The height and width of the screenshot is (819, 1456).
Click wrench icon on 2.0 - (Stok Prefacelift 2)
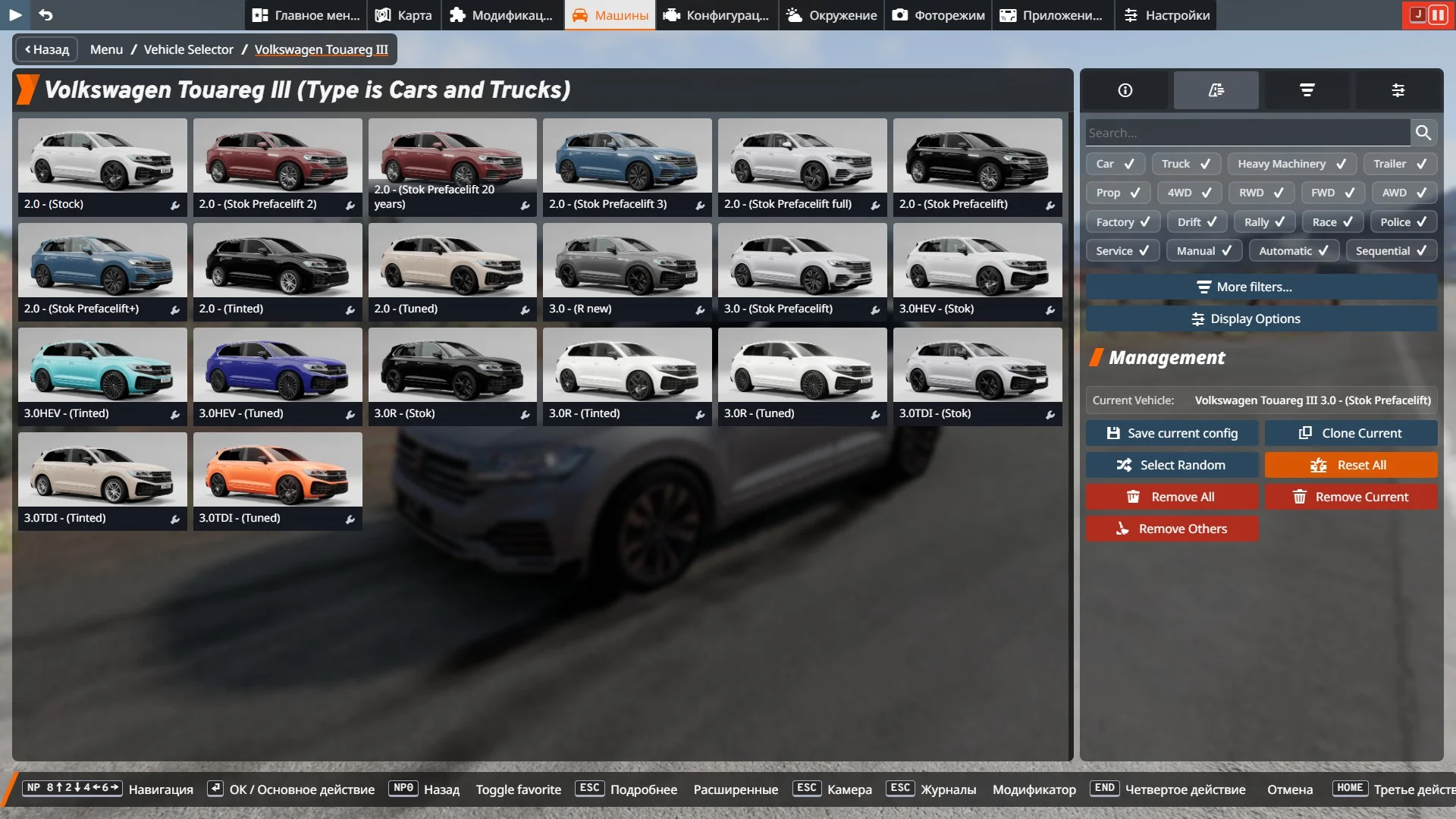pos(350,206)
